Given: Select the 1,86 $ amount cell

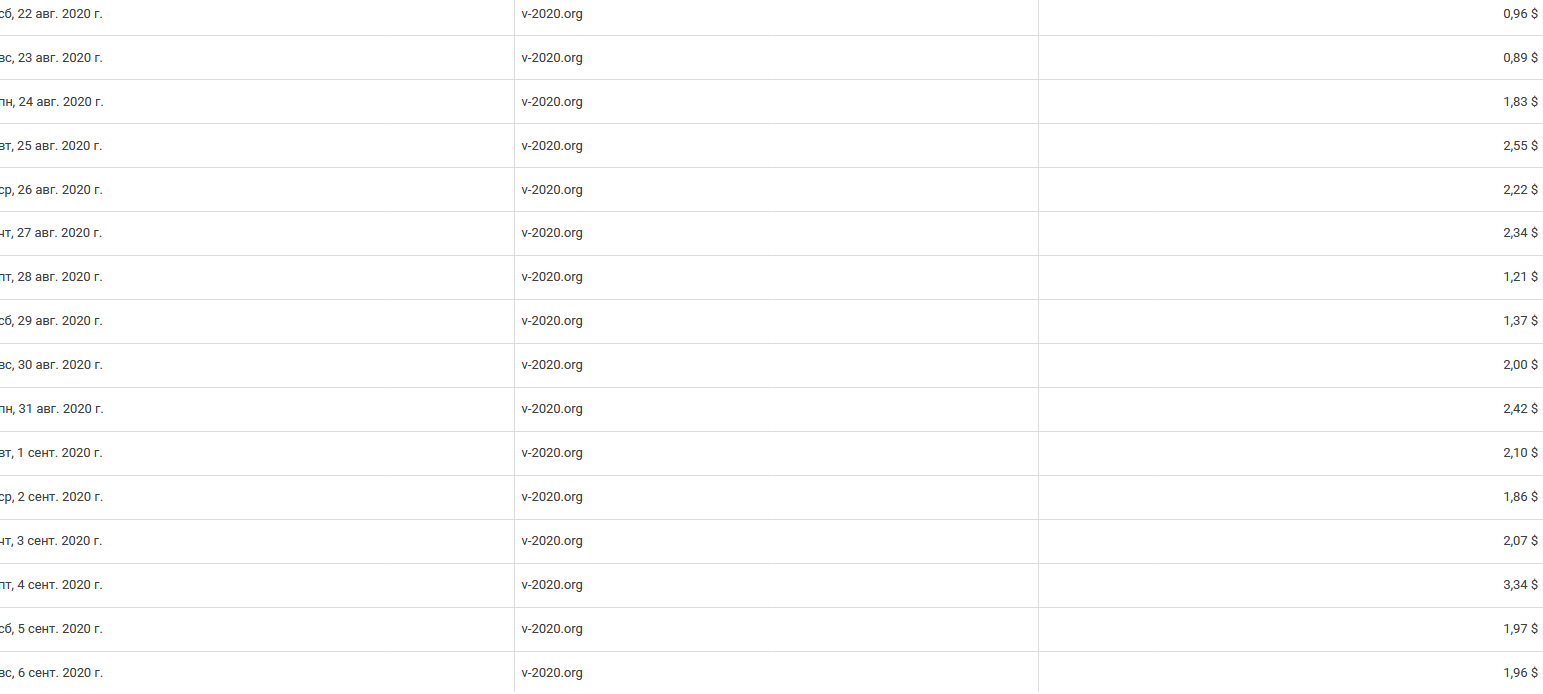Looking at the screenshot, I should [x=1520, y=497].
